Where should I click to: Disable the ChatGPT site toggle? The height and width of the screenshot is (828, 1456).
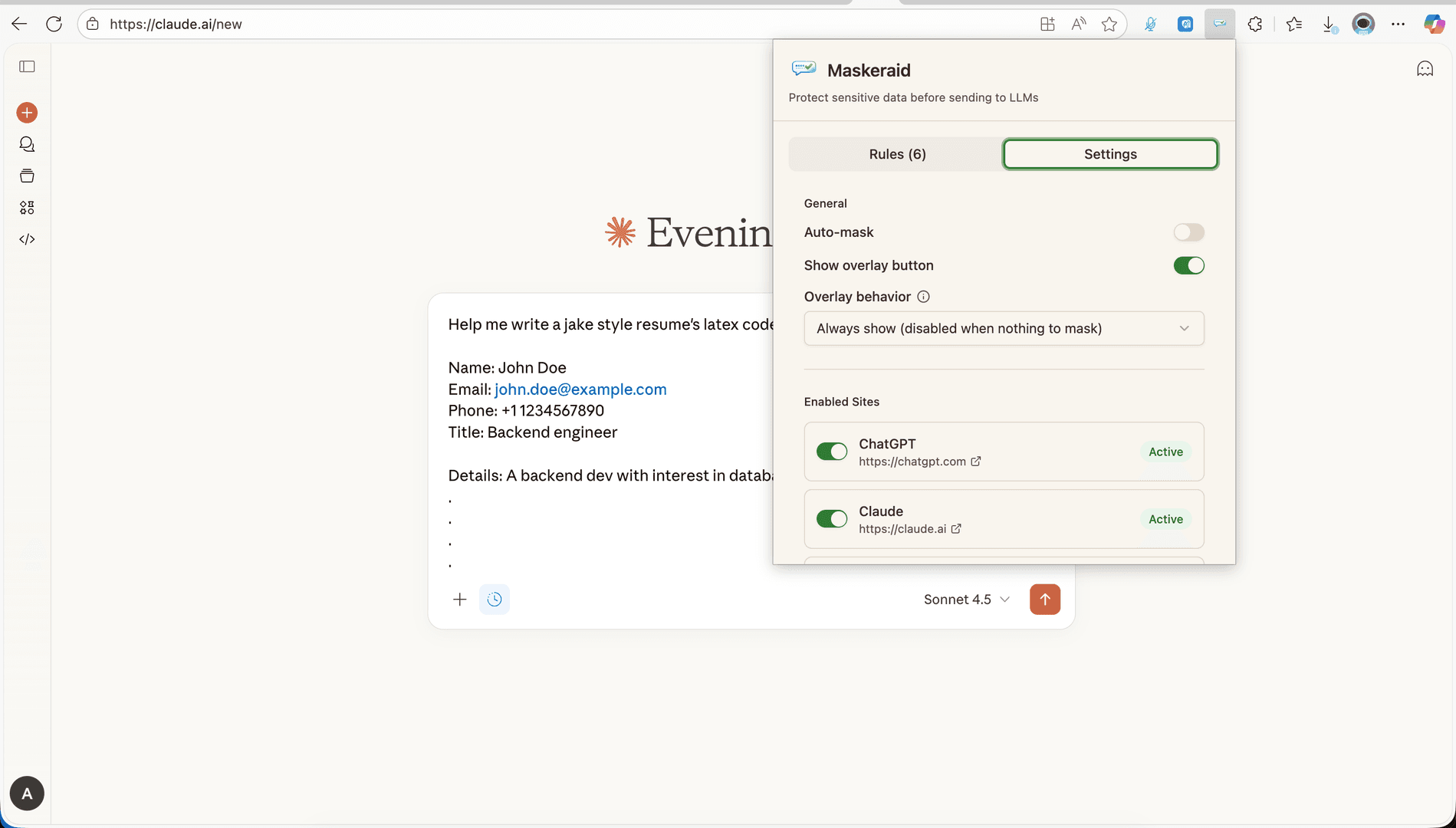tap(831, 452)
